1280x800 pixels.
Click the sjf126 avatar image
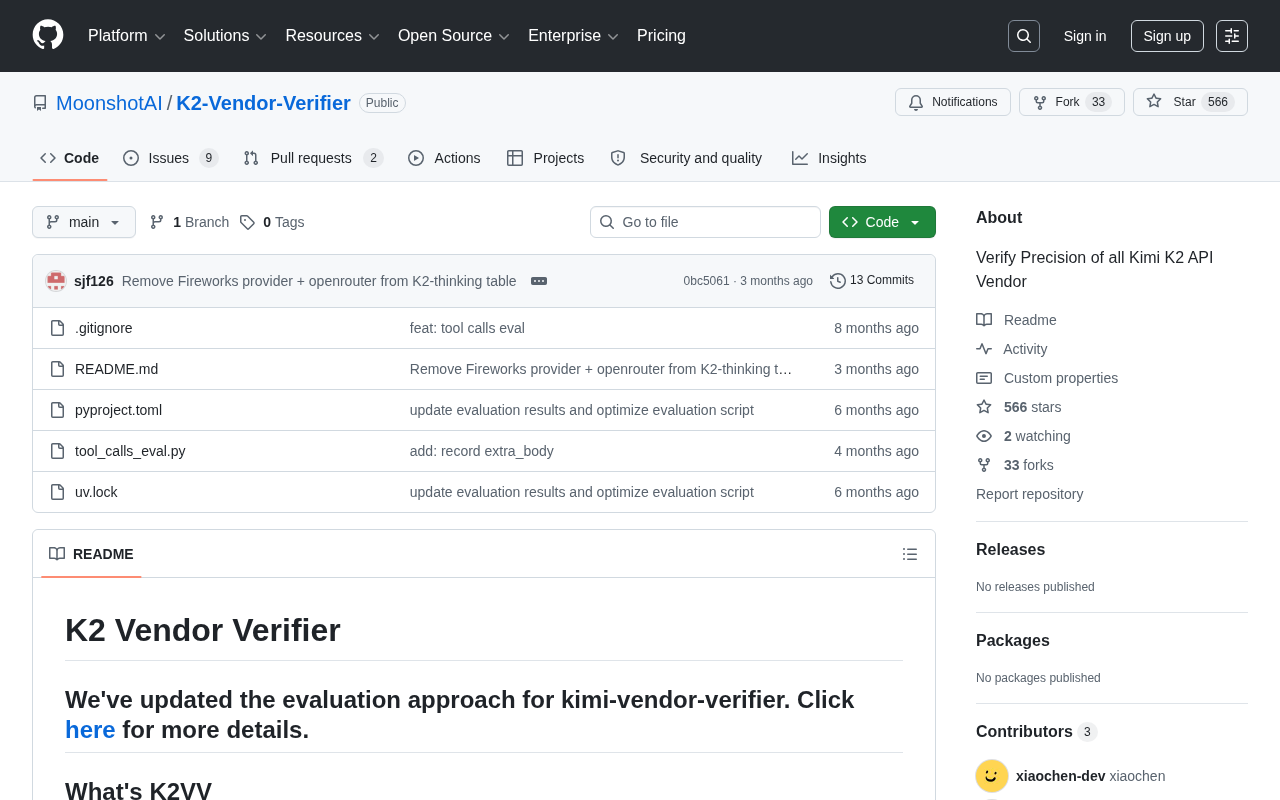(x=56, y=281)
